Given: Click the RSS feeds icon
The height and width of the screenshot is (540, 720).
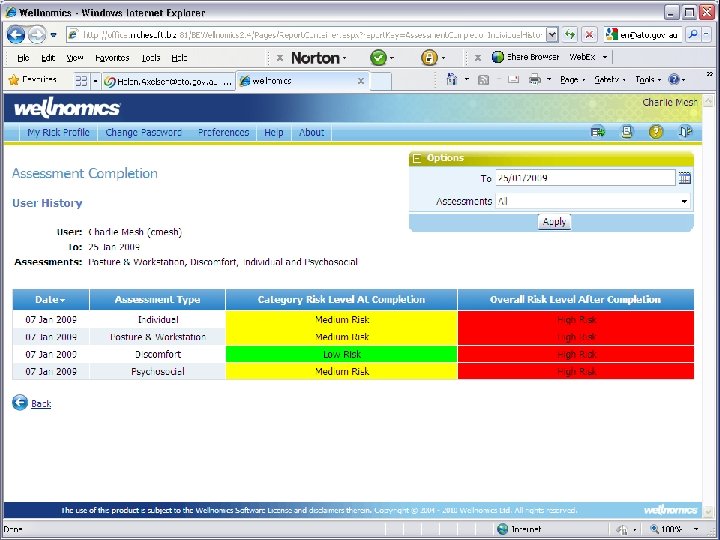Looking at the screenshot, I should pyautogui.click(x=483, y=80).
